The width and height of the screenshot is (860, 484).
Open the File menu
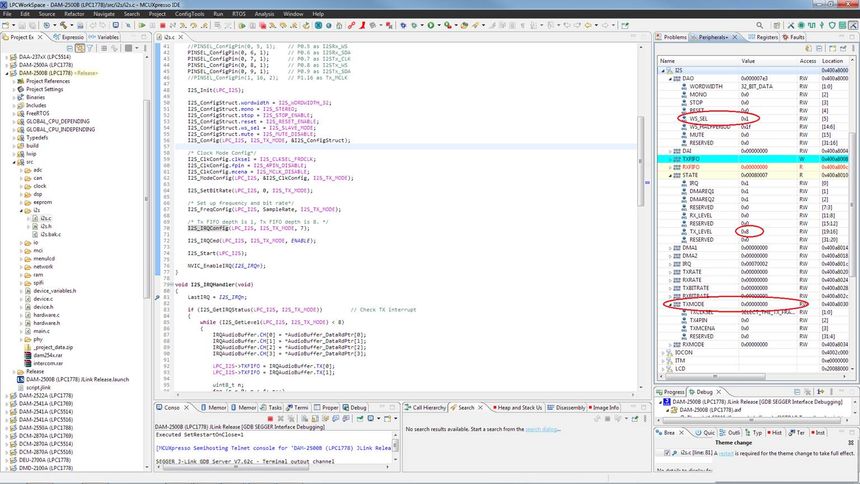[x=7, y=14]
